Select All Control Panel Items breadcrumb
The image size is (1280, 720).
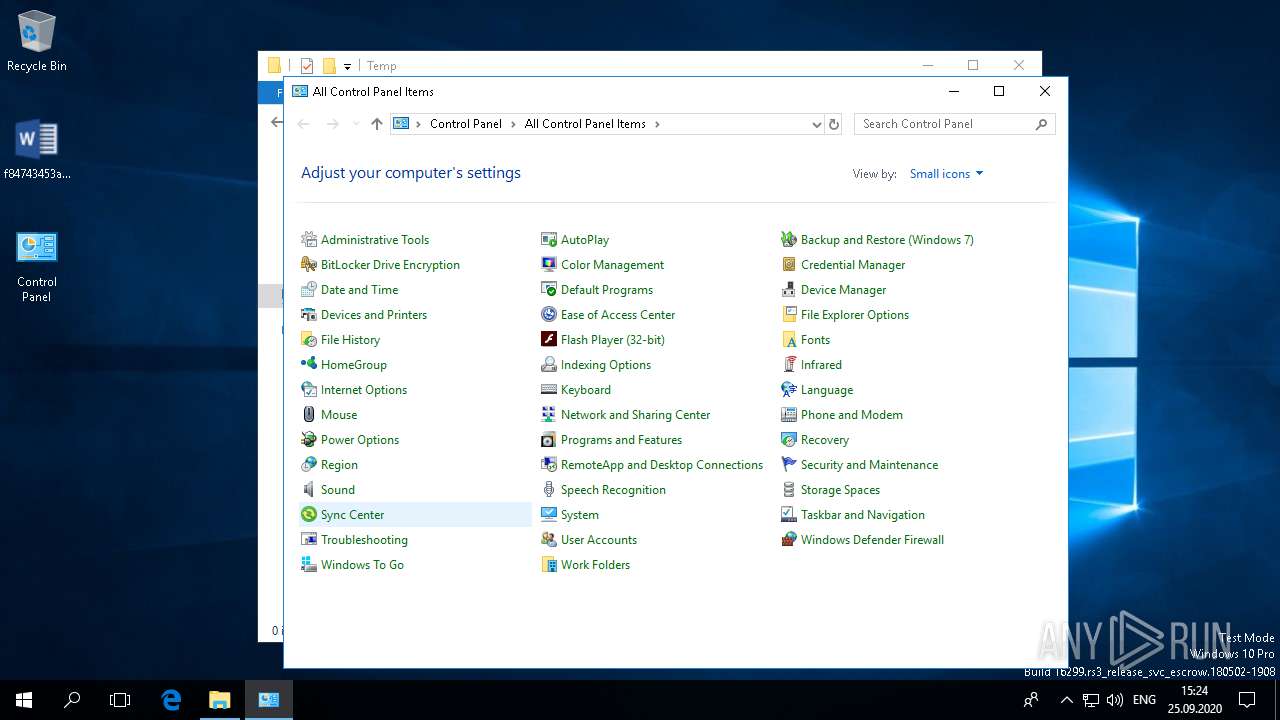(585, 124)
